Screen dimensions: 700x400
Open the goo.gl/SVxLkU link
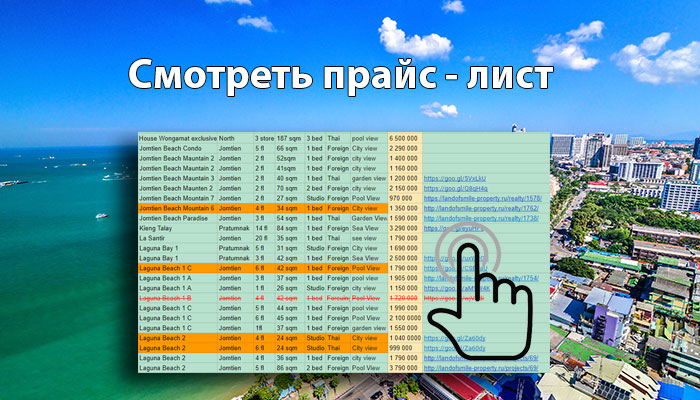456,178
